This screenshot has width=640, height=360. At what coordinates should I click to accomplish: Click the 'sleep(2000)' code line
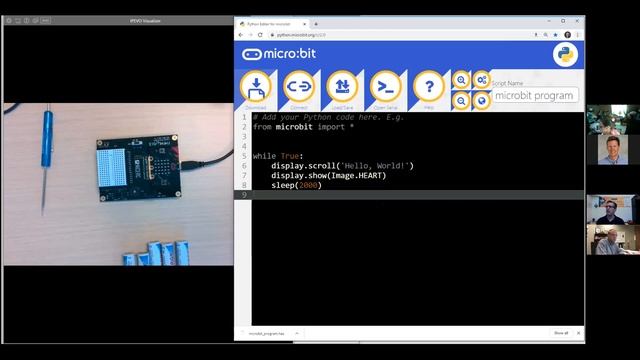296,185
